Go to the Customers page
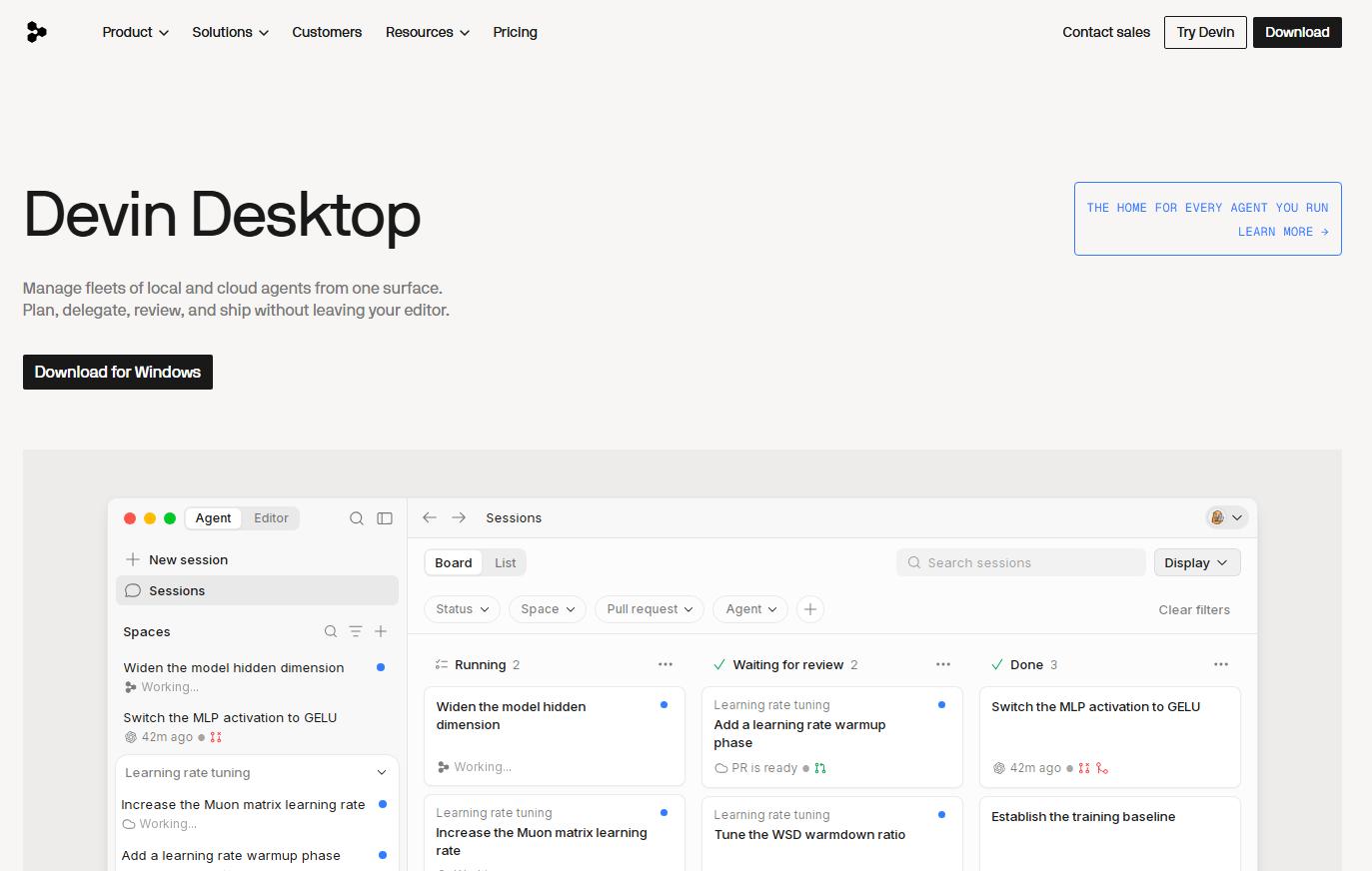Image resolution: width=1372 pixels, height=871 pixels. pos(327,32)
